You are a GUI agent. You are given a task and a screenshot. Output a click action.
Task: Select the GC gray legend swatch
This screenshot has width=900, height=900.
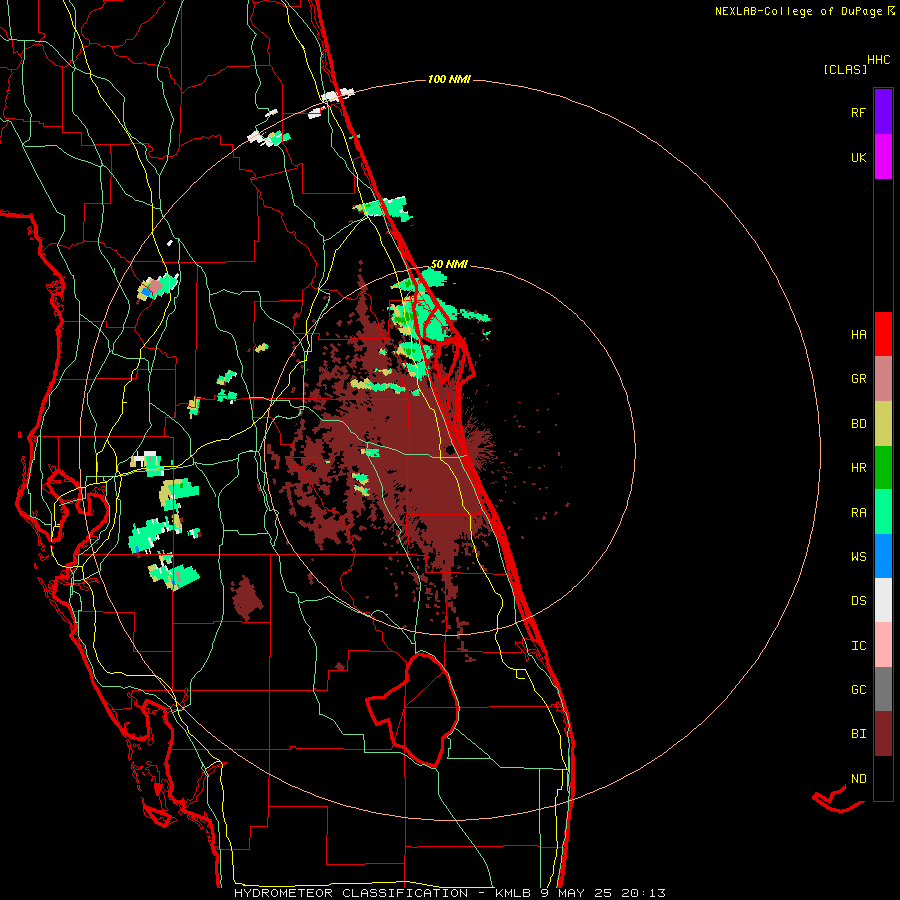(883, 689)
